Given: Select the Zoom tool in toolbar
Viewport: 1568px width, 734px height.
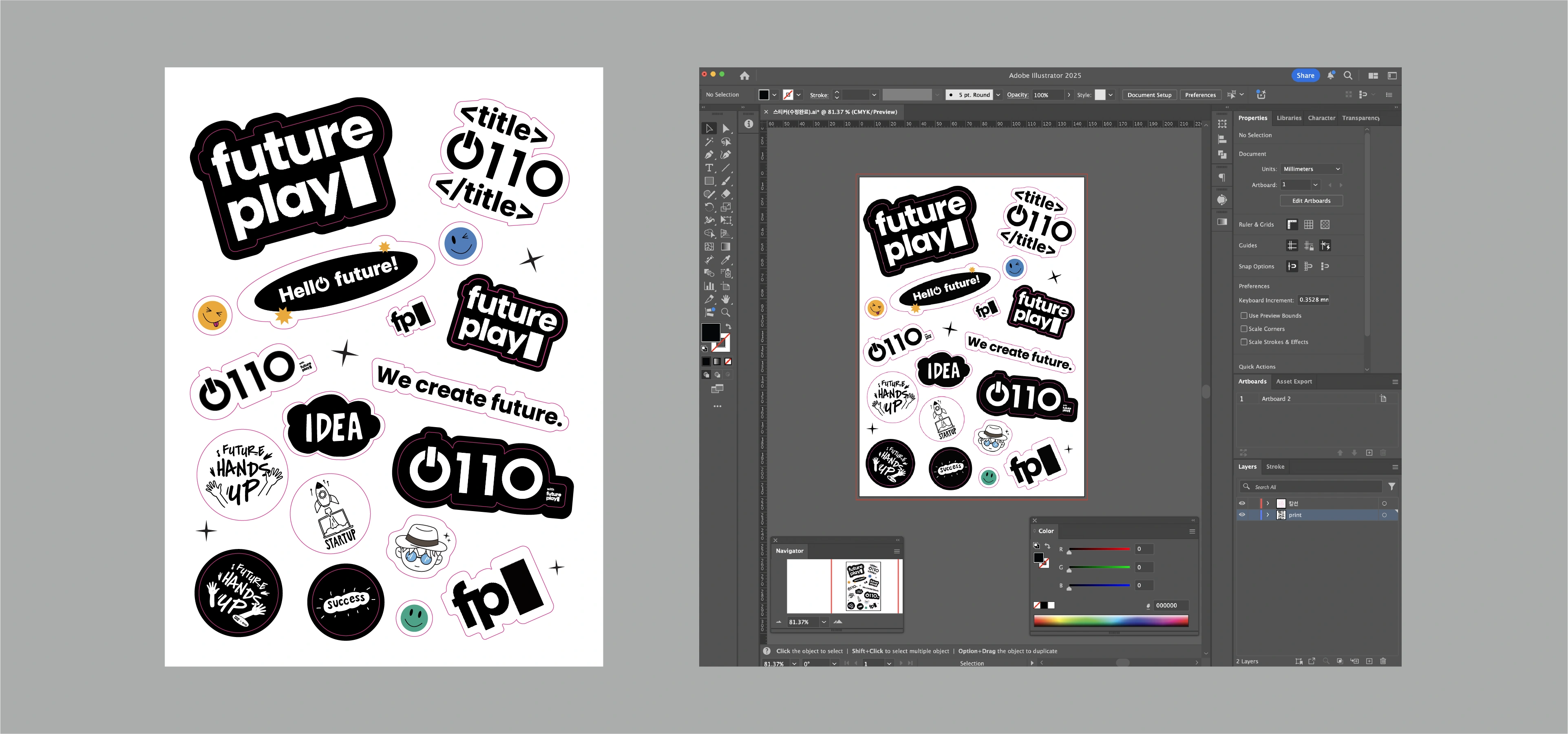Looking at the screenshot, I should (726, 312).
